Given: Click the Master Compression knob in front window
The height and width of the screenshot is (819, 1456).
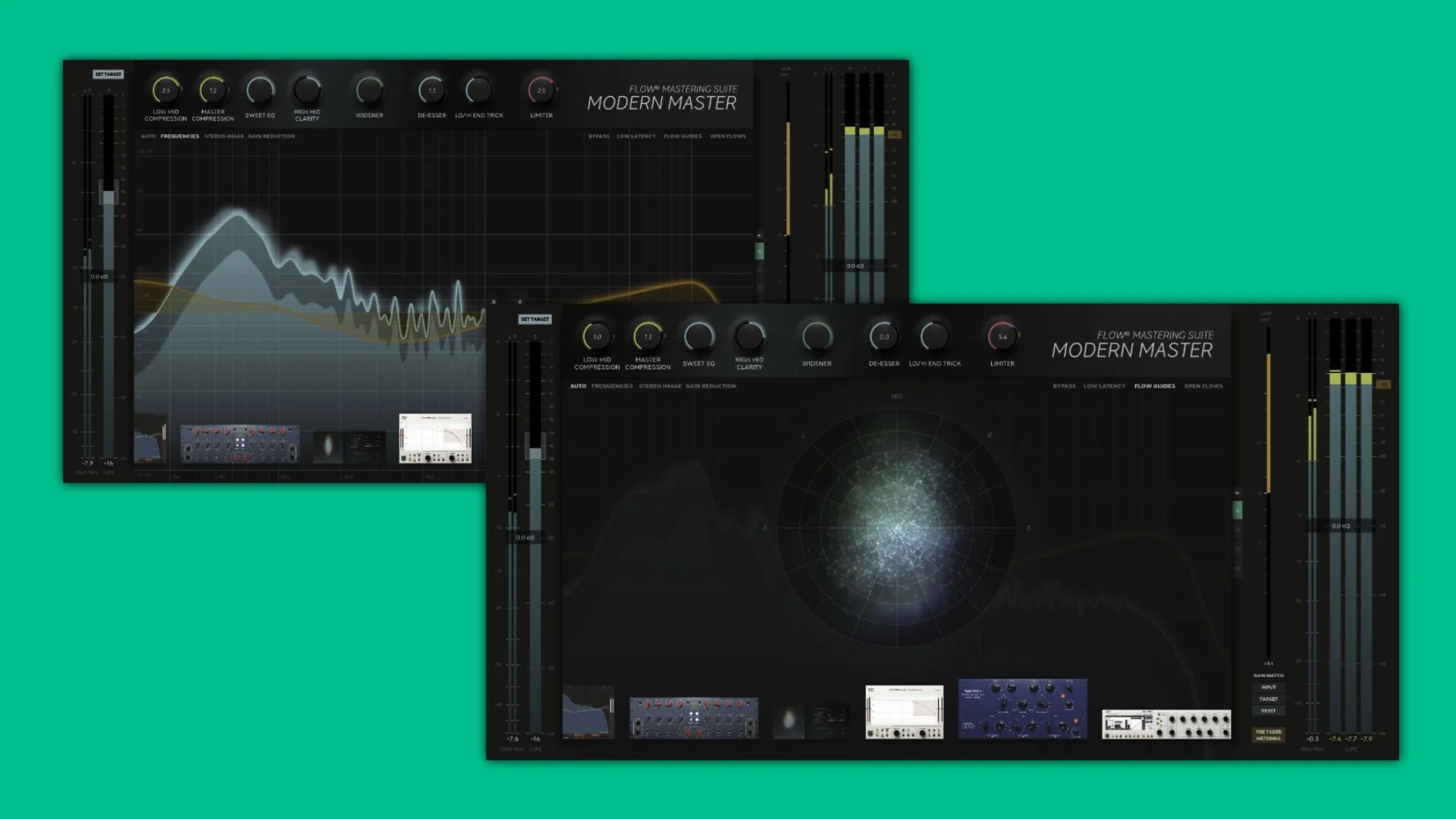Looking at the screenshot, I should [648, 337].
